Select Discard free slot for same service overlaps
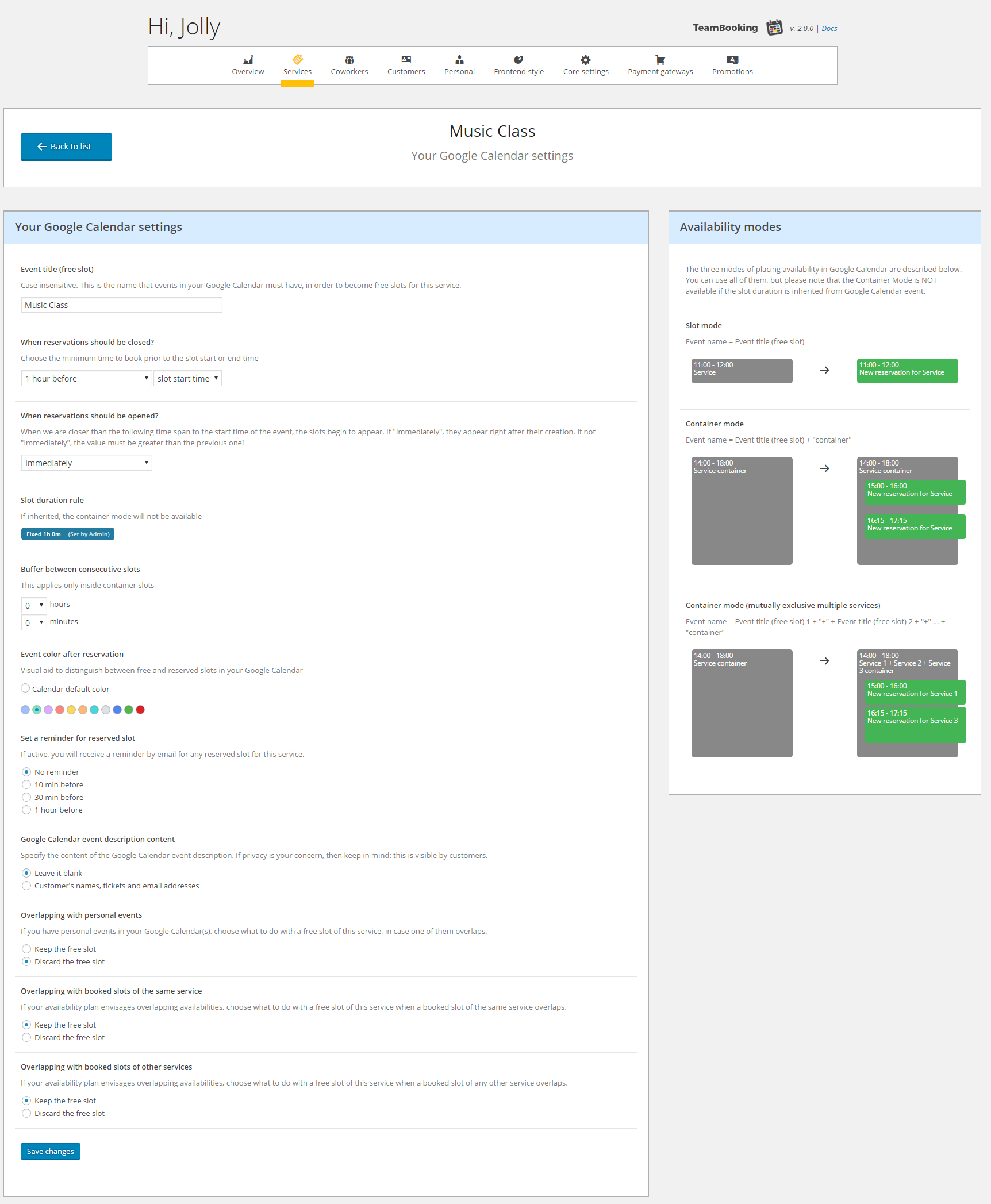 (x=26, y=1037)
